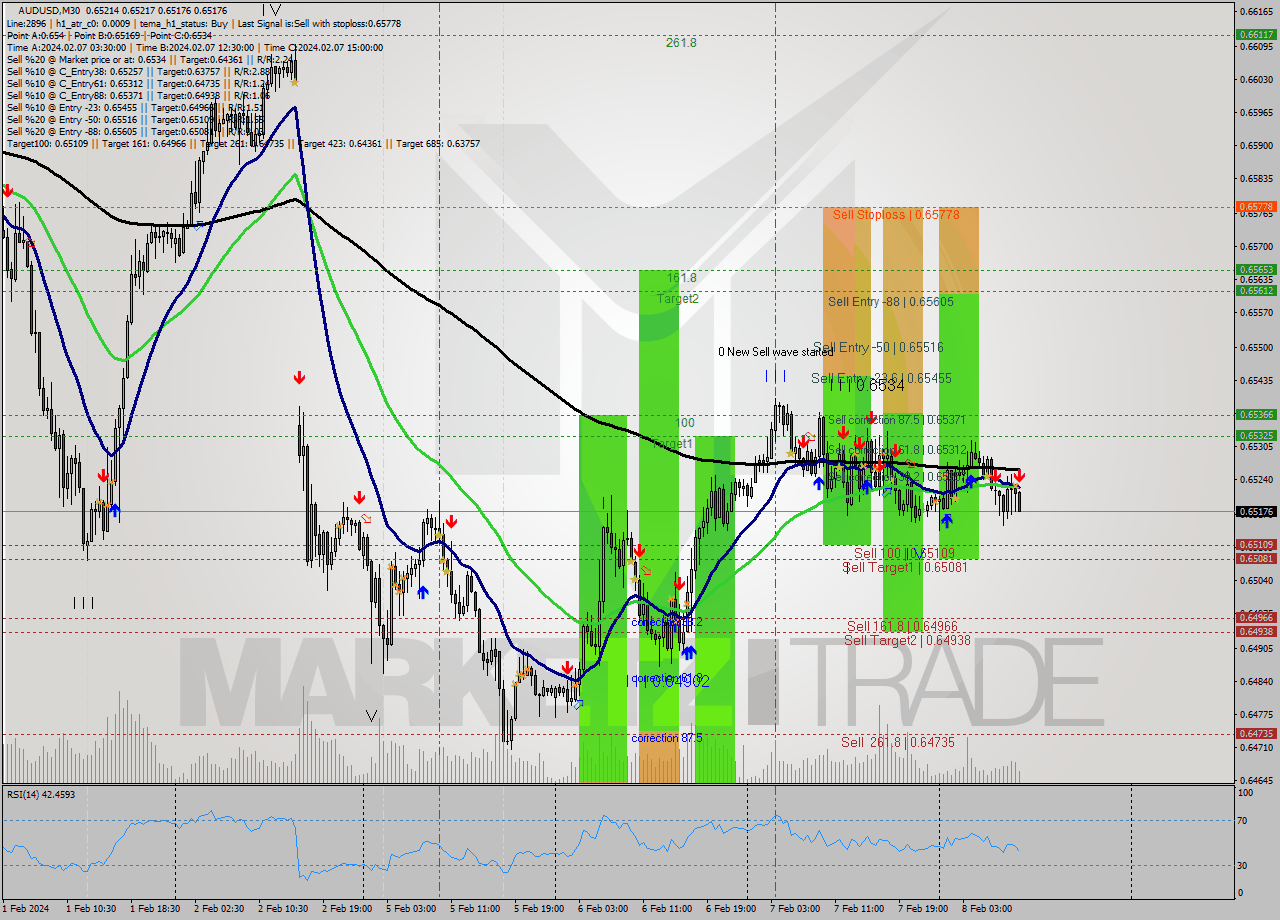Select the '1 Feb 2024' time axis label
The width and height of the screenshot is (1280, 920).
(24, 909)
